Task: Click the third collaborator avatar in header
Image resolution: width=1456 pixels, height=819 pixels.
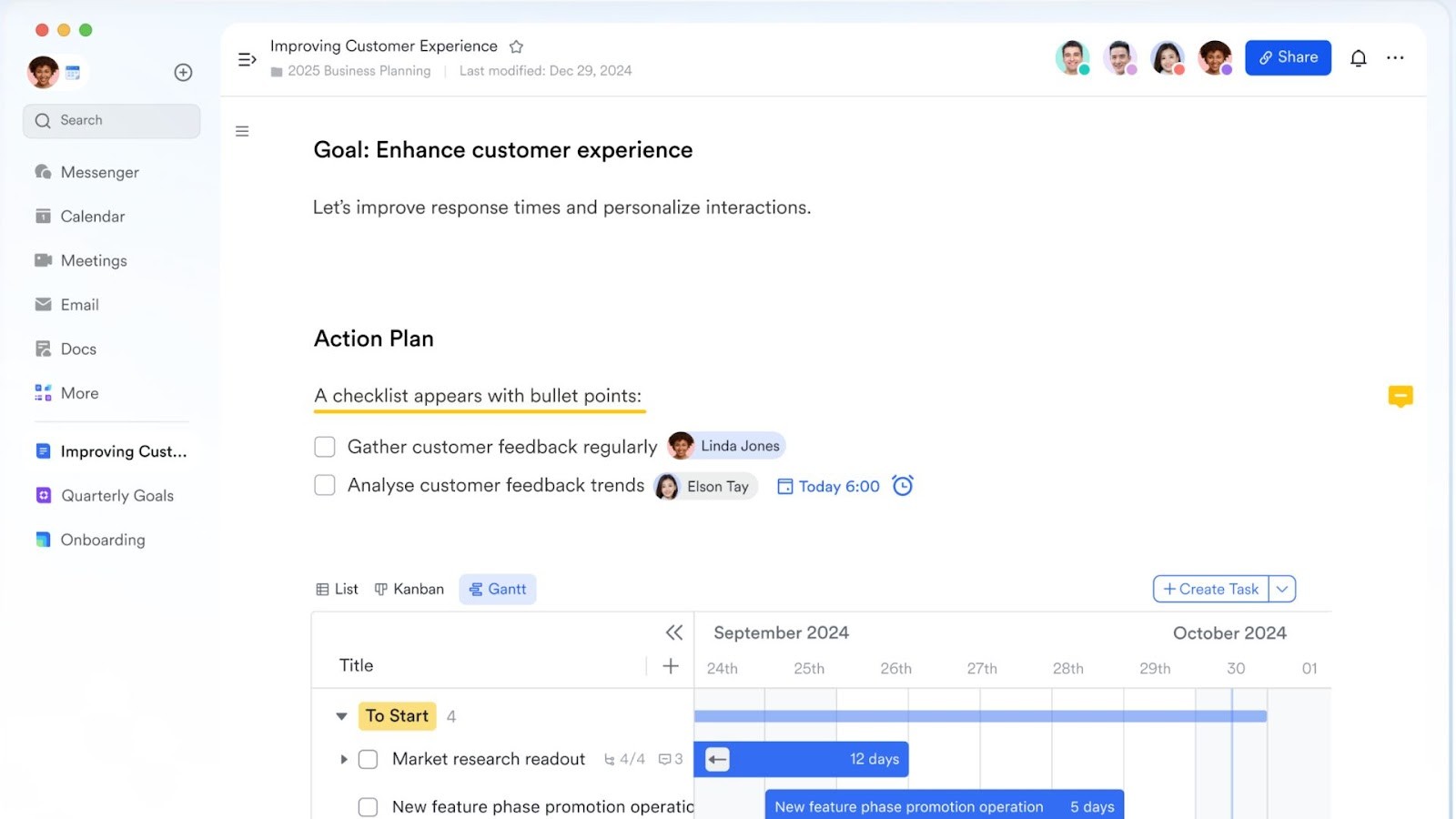Action: coord(1168,57)
